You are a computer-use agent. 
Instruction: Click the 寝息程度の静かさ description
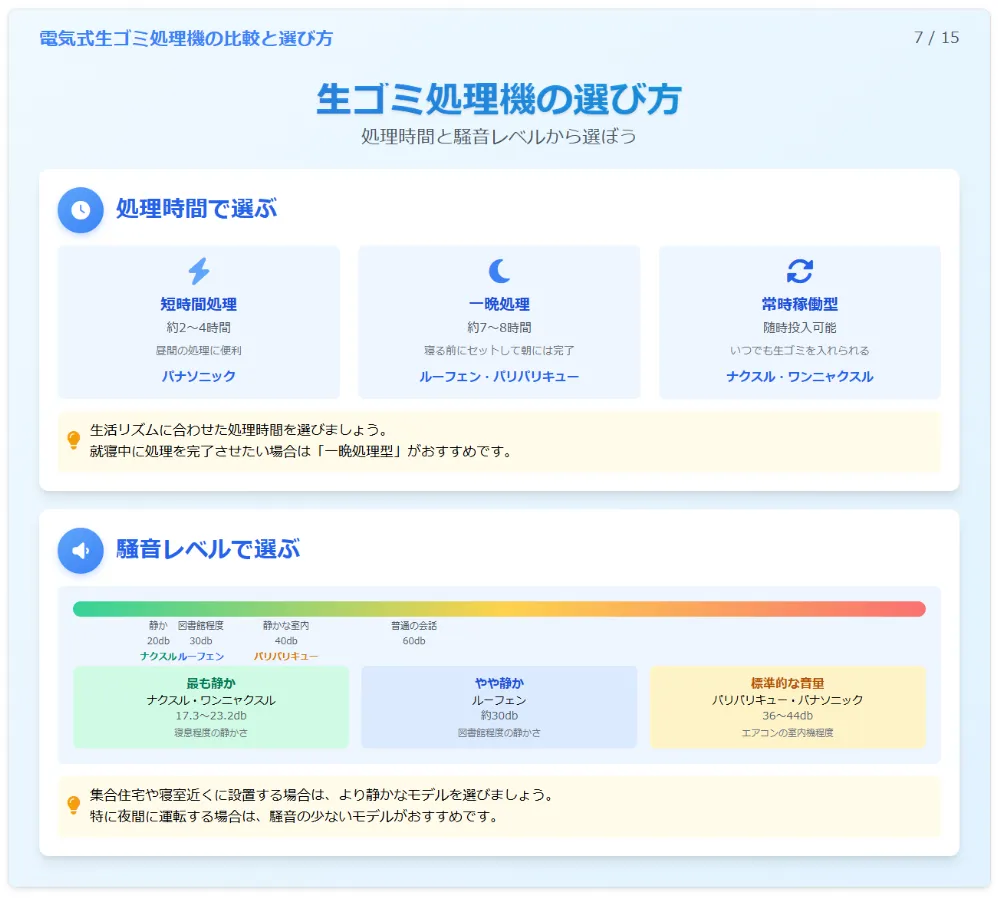[x=211, y=733]
